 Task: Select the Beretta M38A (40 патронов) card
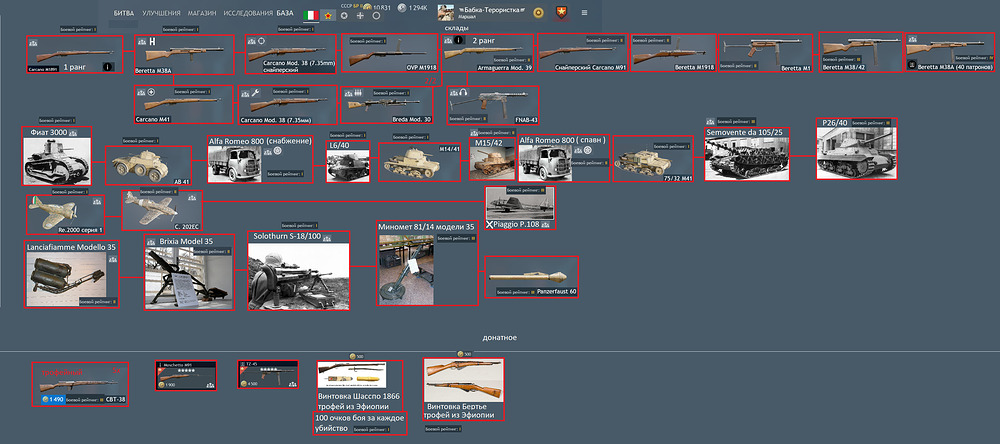pyautogui.click(x=950, y=52)
